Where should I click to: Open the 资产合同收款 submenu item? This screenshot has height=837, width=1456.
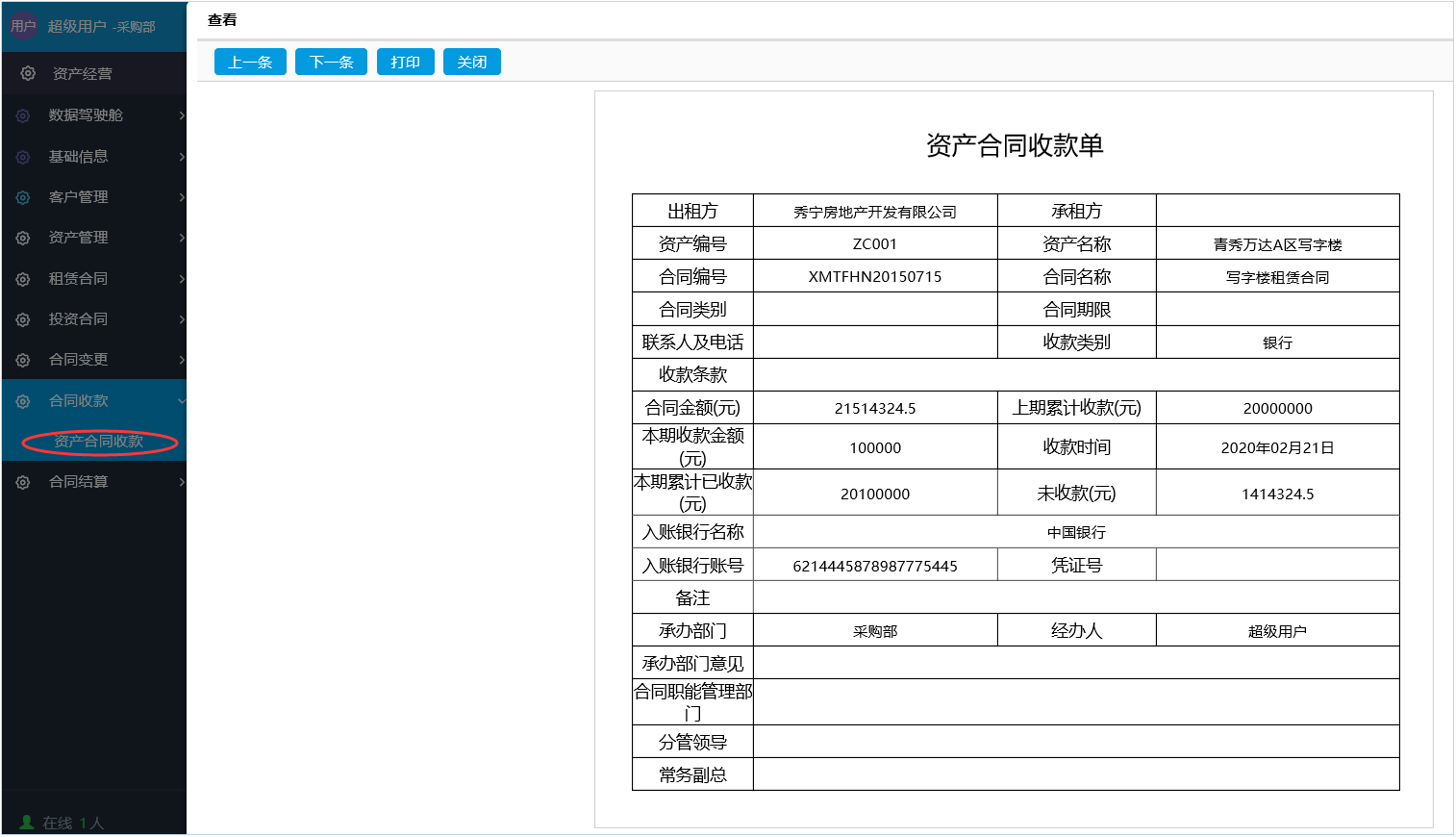coord(99,442)
